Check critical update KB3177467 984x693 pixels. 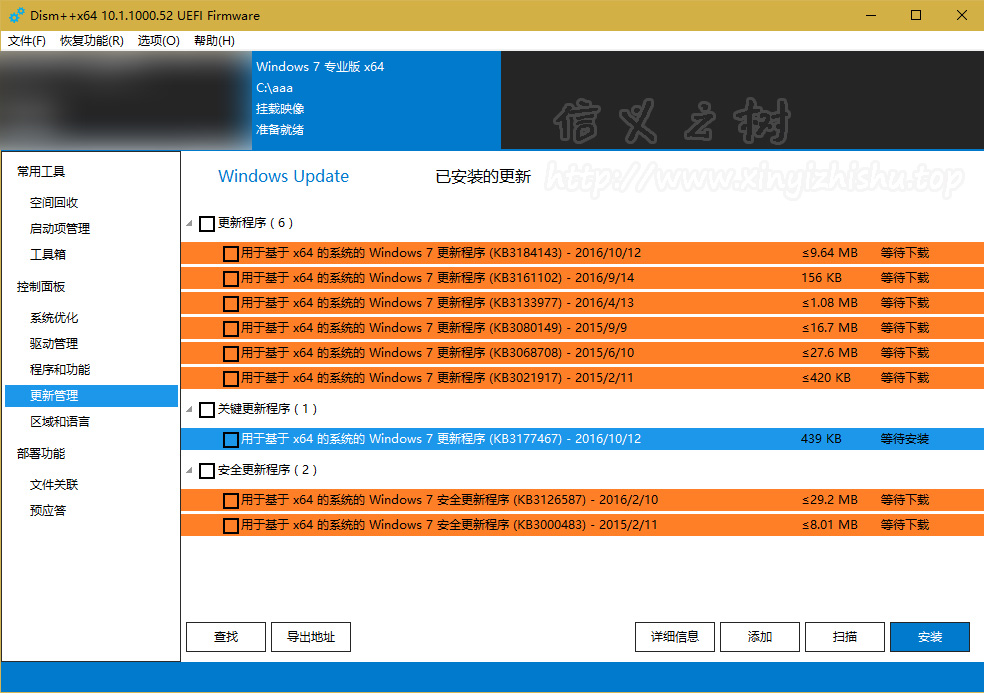pos(231,438)
